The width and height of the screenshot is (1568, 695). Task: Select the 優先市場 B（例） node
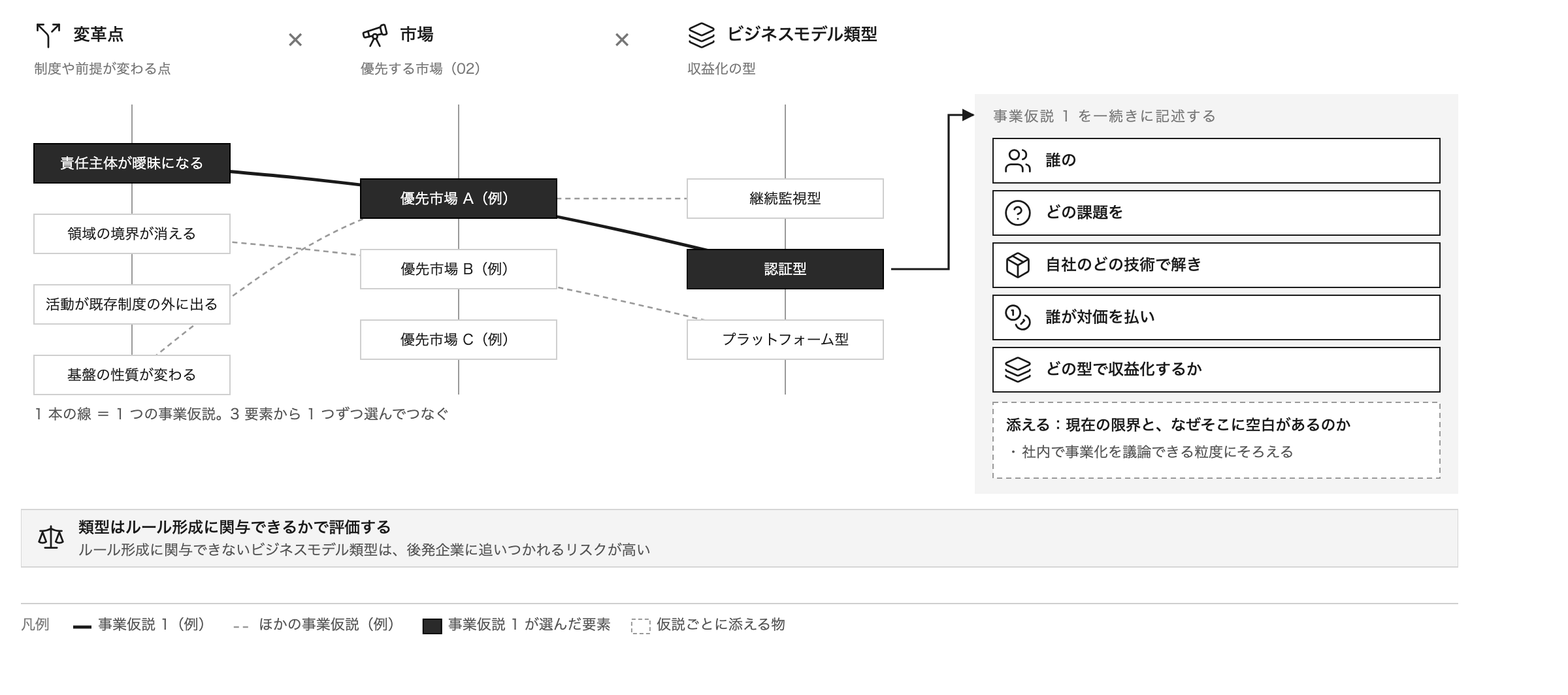click(x=459, y=269)
